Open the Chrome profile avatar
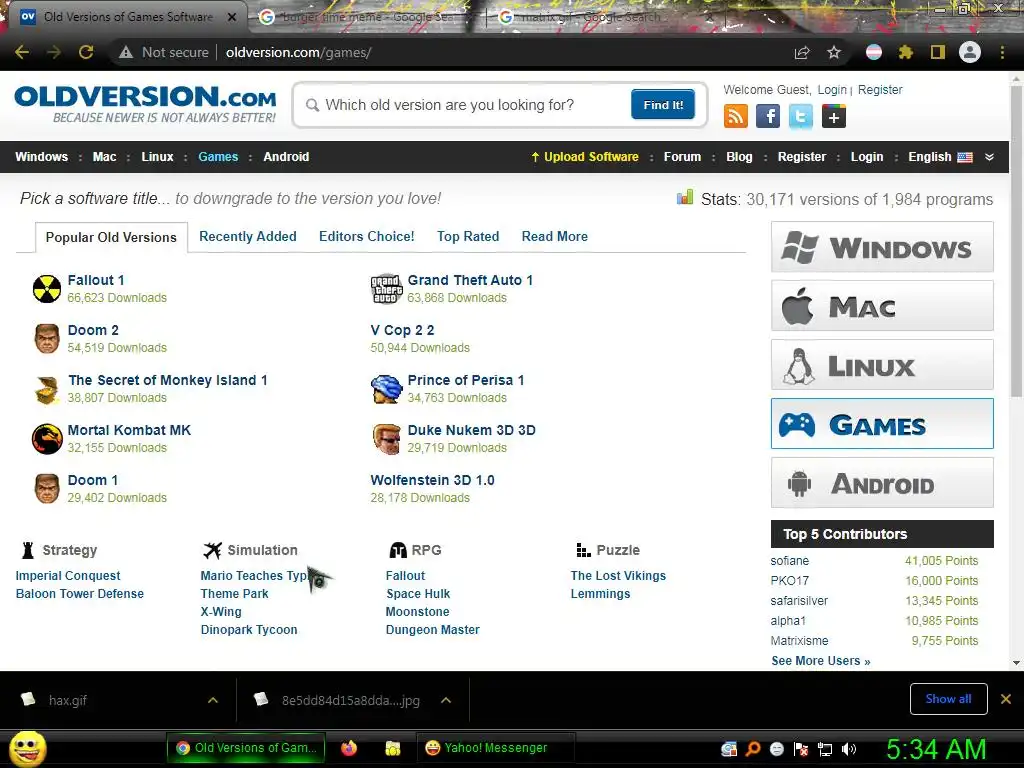Viewport: 1024px width, 768px height. click(x=970, y=52)
